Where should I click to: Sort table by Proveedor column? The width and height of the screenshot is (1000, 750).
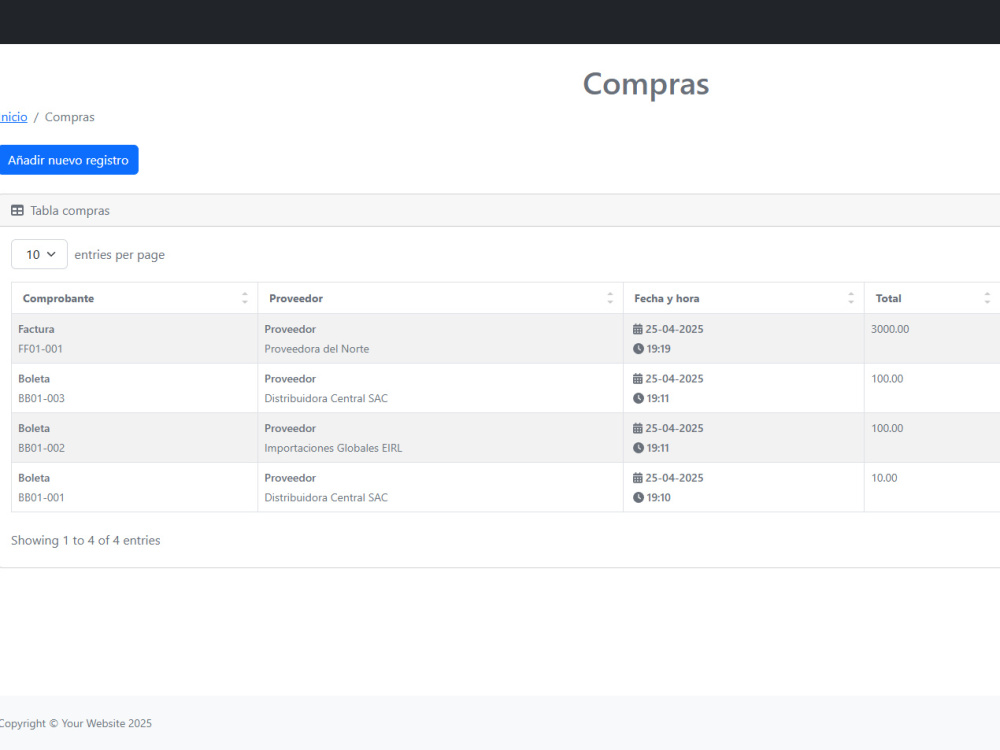[610, 298]
